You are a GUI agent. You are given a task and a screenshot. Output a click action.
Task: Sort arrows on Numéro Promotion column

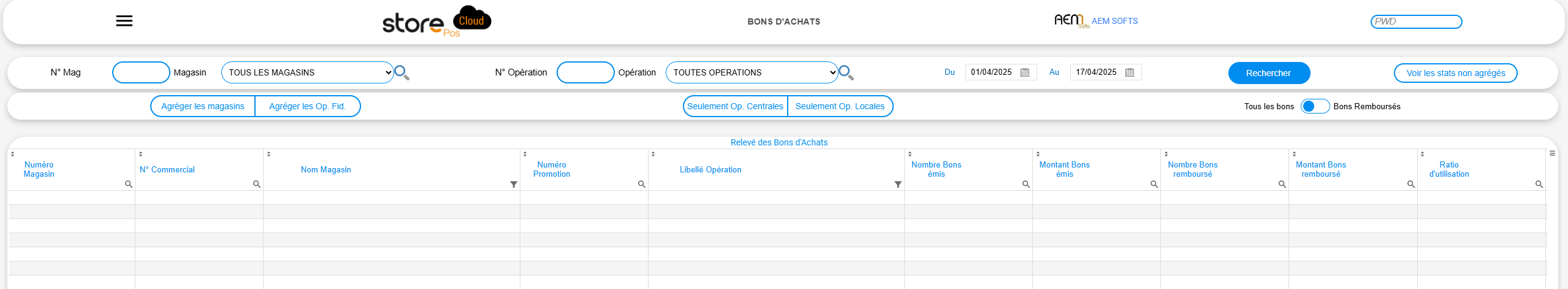click(525, 154)
